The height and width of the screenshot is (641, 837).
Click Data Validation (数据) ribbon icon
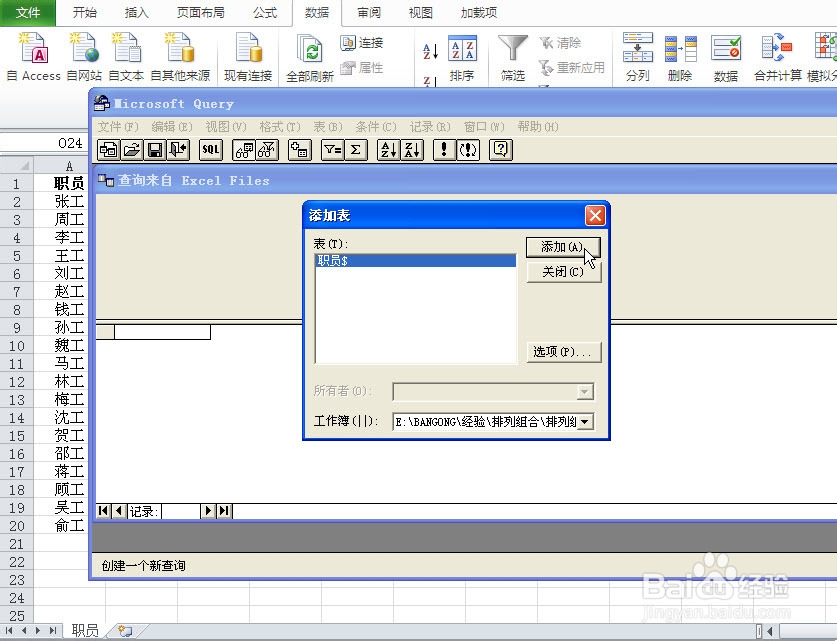[726, 57]
